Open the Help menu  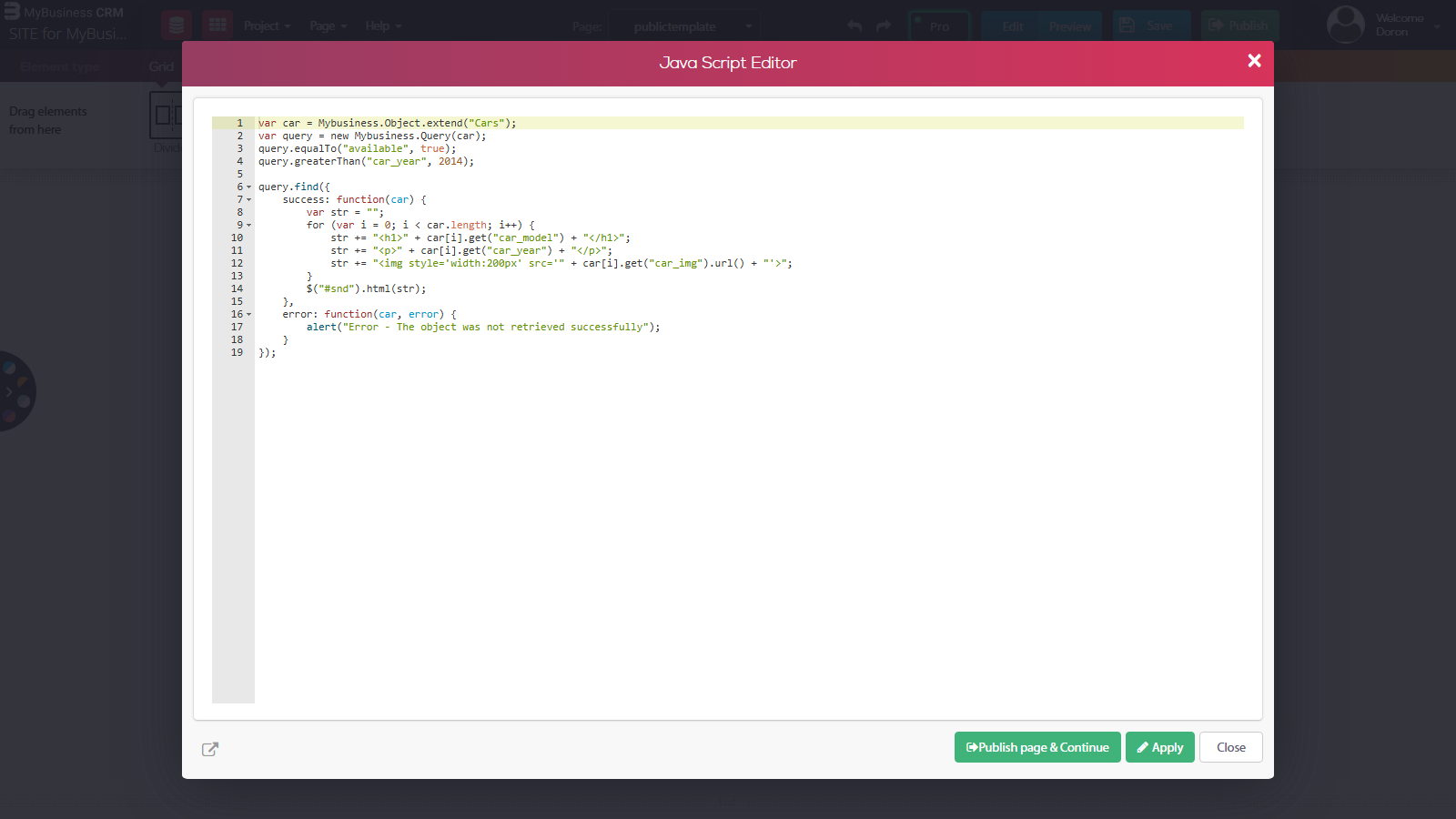tap(383, 25)
